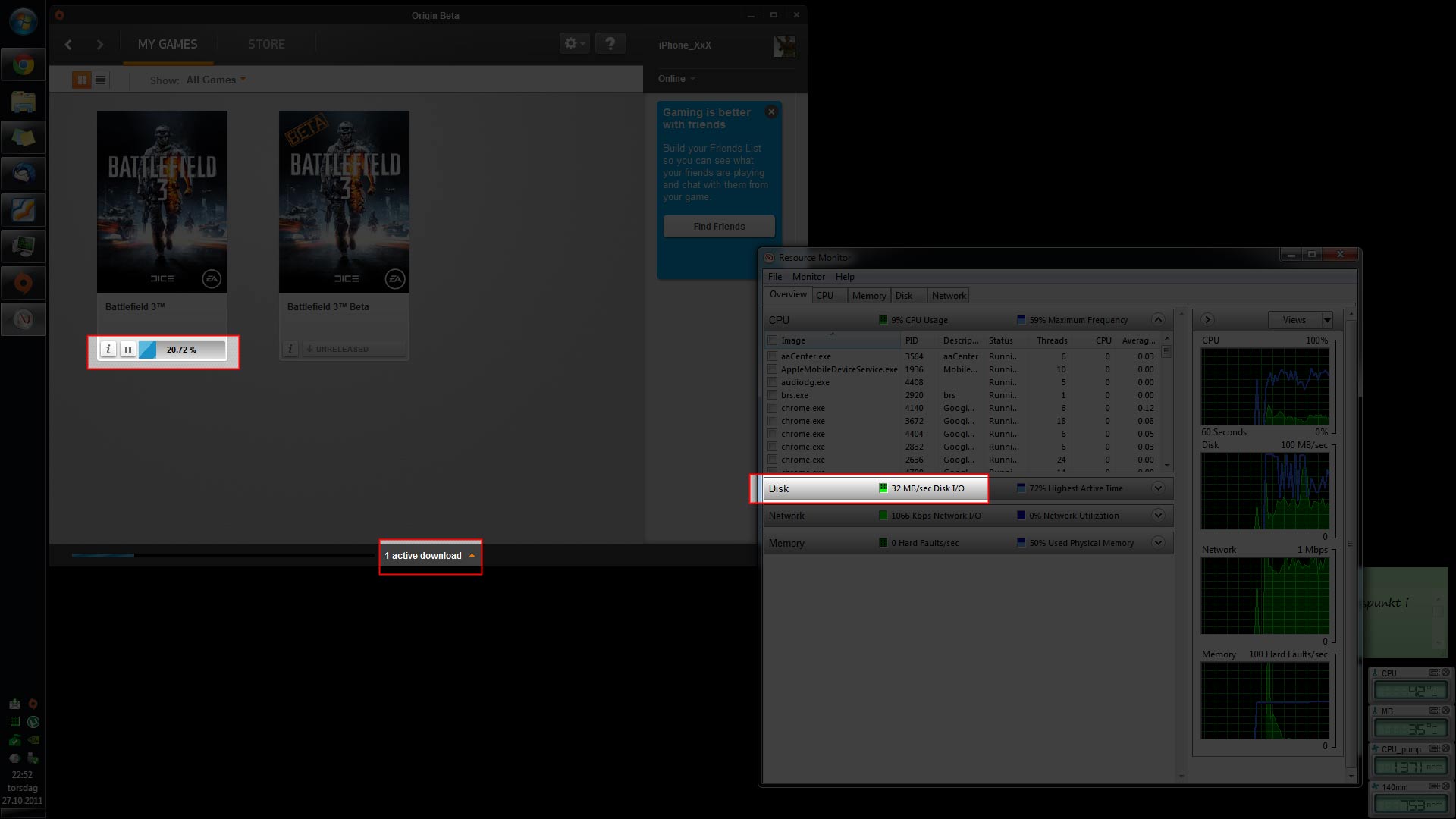Screen dimensions: 1456x819
Task: Show info for Battlefield 3 download
Action: (108, 350)
